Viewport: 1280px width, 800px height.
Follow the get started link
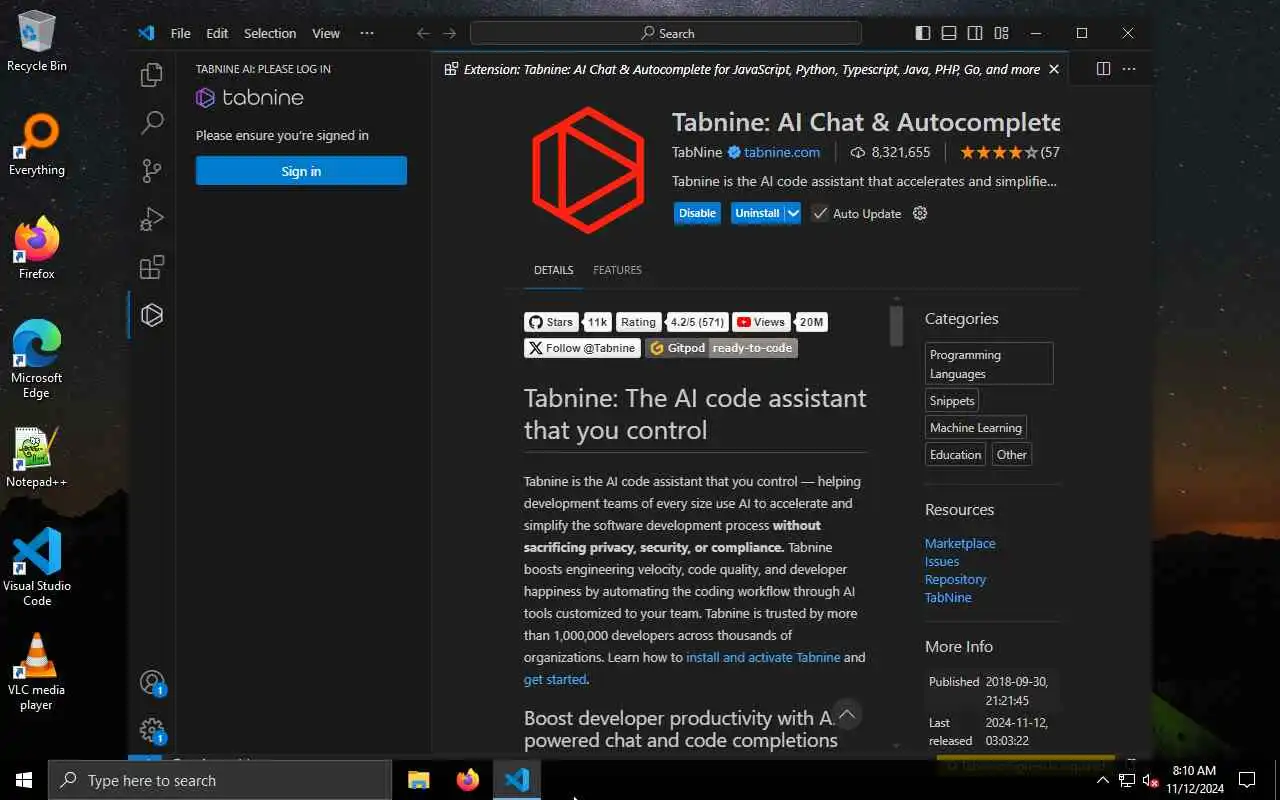[x=555, y=679]
